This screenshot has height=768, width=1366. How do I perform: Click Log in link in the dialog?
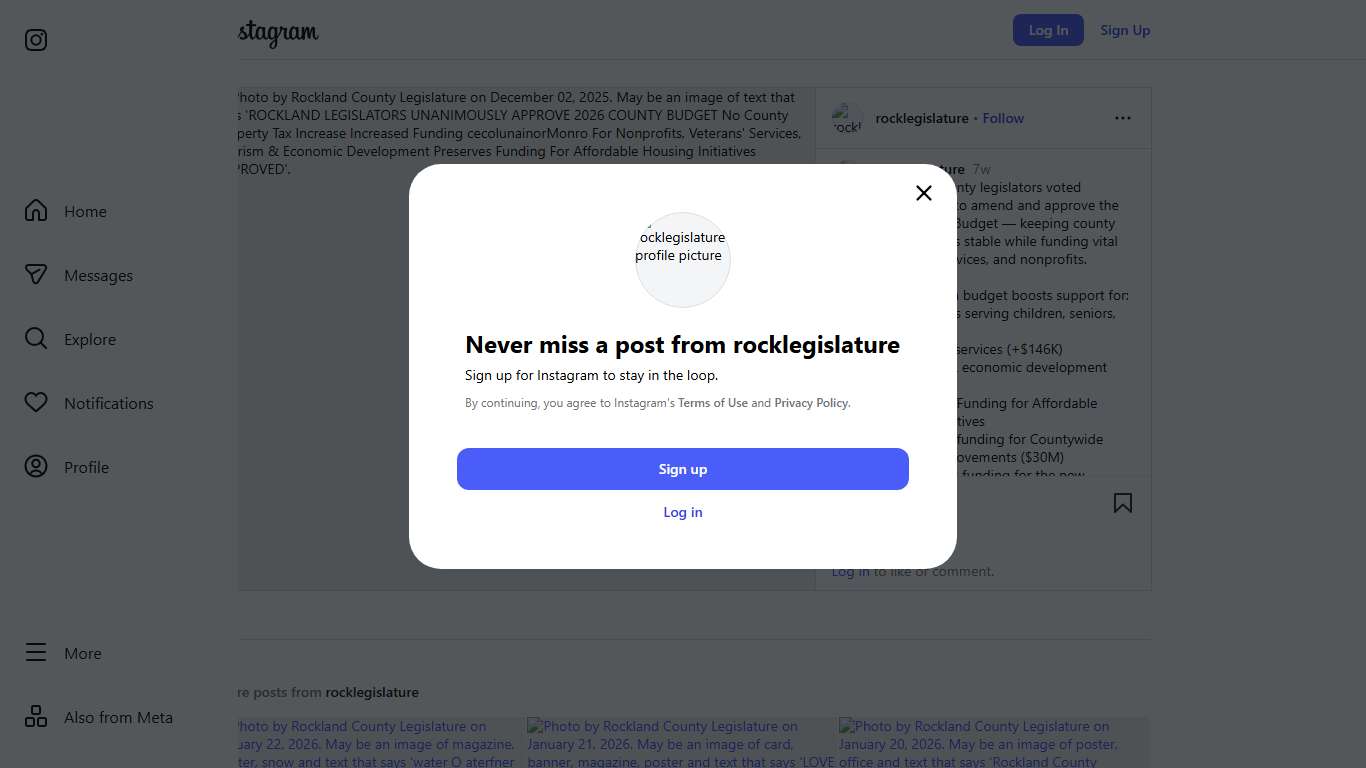683,512
